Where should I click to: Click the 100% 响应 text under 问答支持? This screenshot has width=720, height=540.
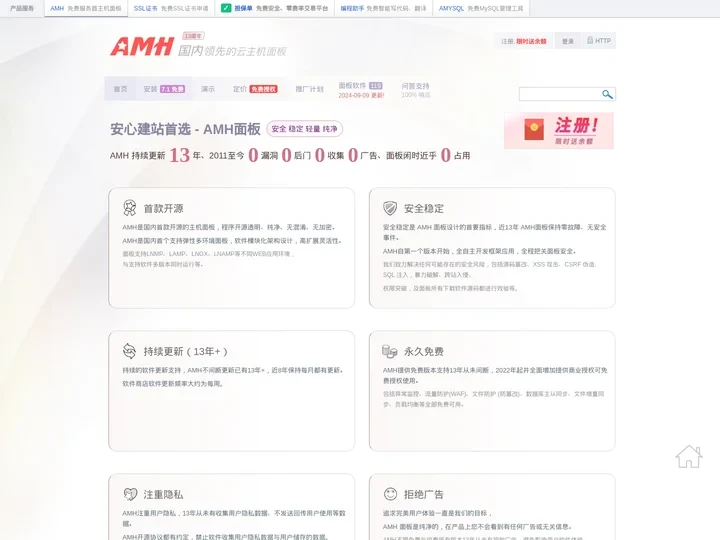pyautogui.click(x=416, y=95)
